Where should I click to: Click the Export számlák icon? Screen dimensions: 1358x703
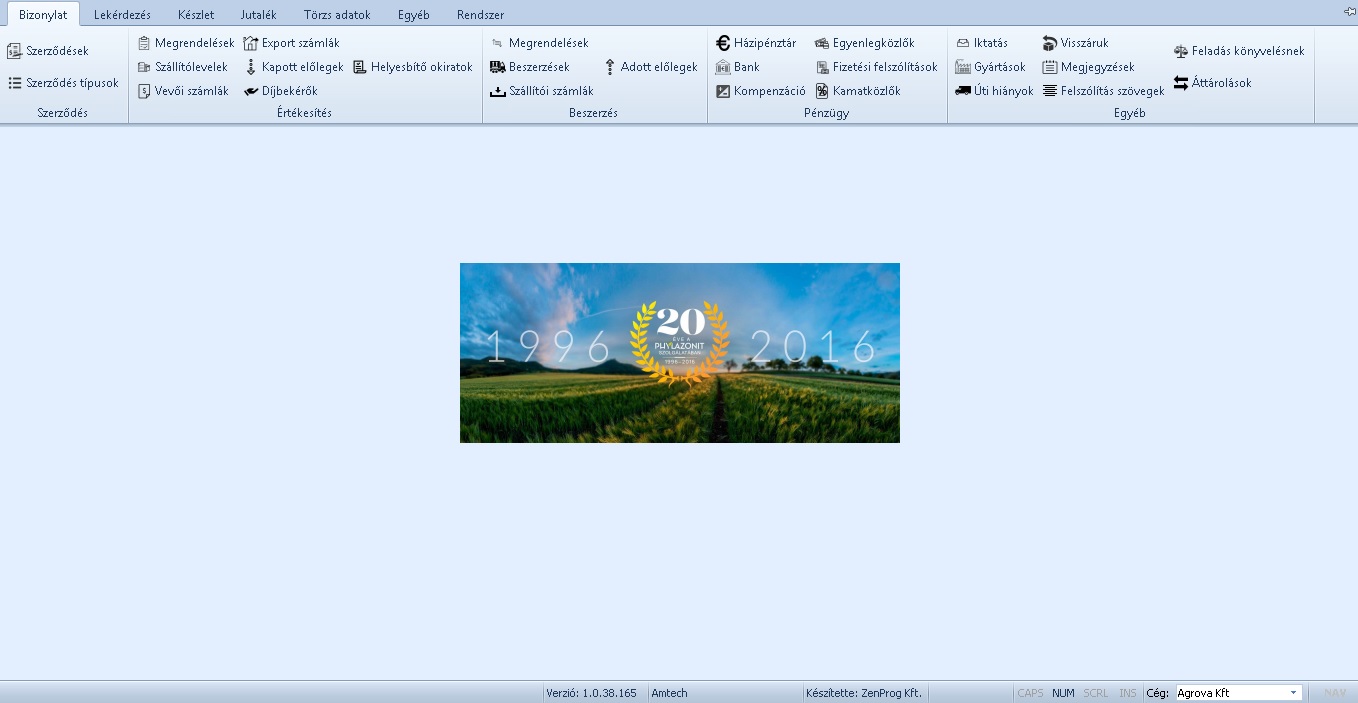pos(251,43)
